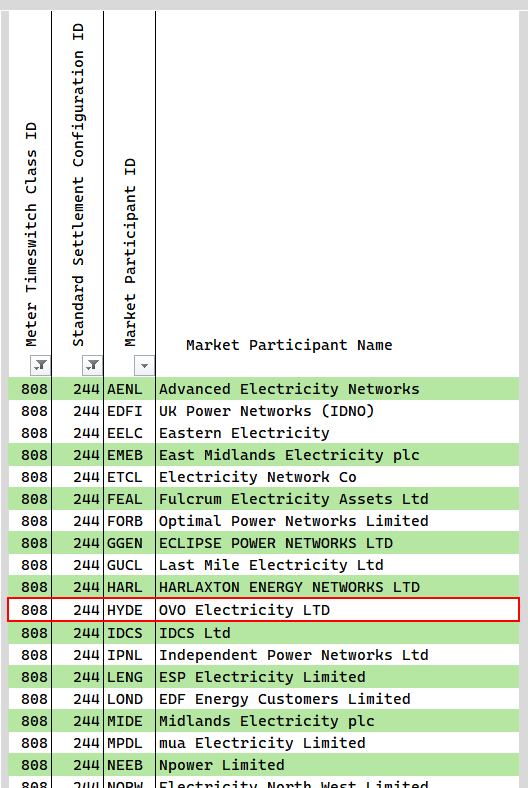Select cell HYDE
Viewport: 528px width, 788px height.
129,610
